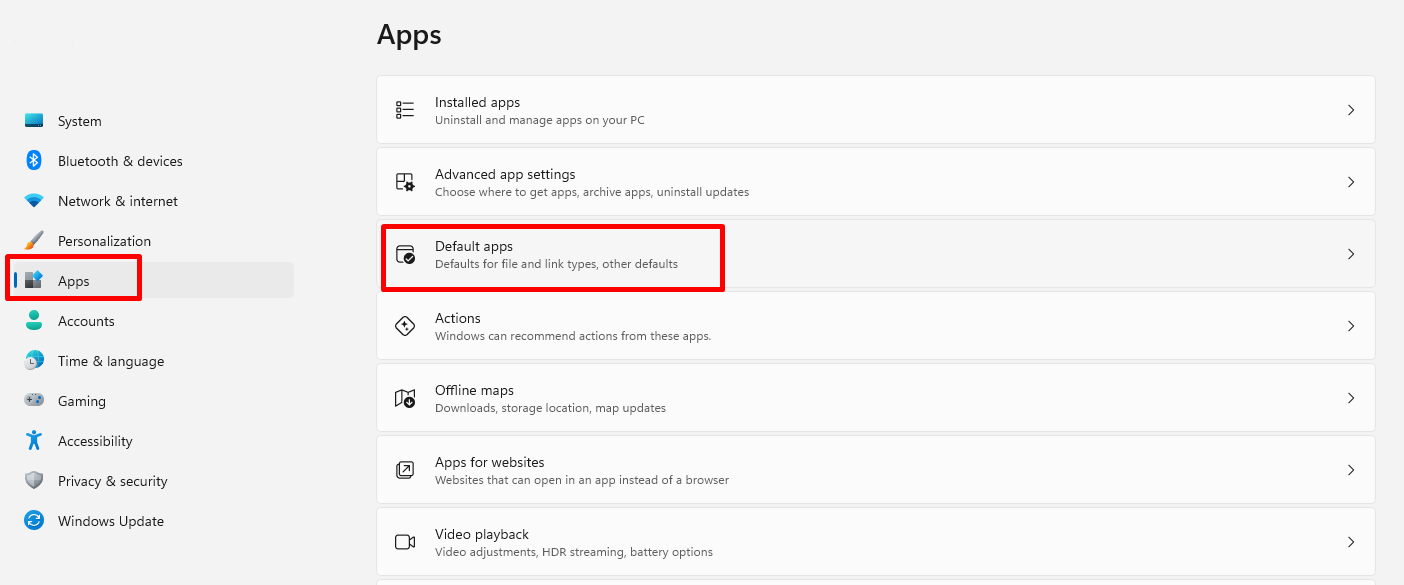The width and height of the screenshot is (1404, 585).
Task: Click the Offline maps chevron arrow
Action: click(1351, 398)
